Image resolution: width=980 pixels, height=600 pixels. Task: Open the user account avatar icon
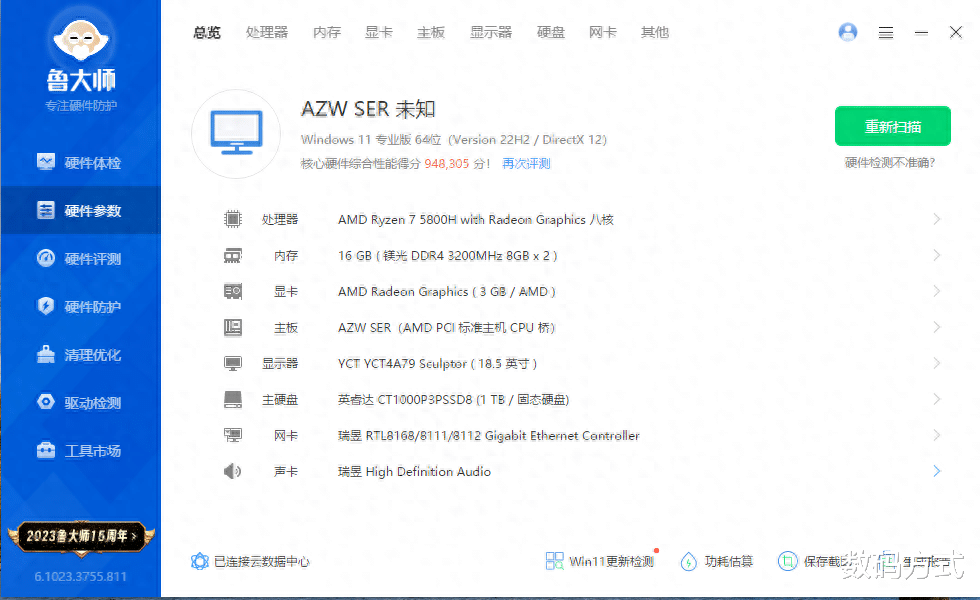848,32
